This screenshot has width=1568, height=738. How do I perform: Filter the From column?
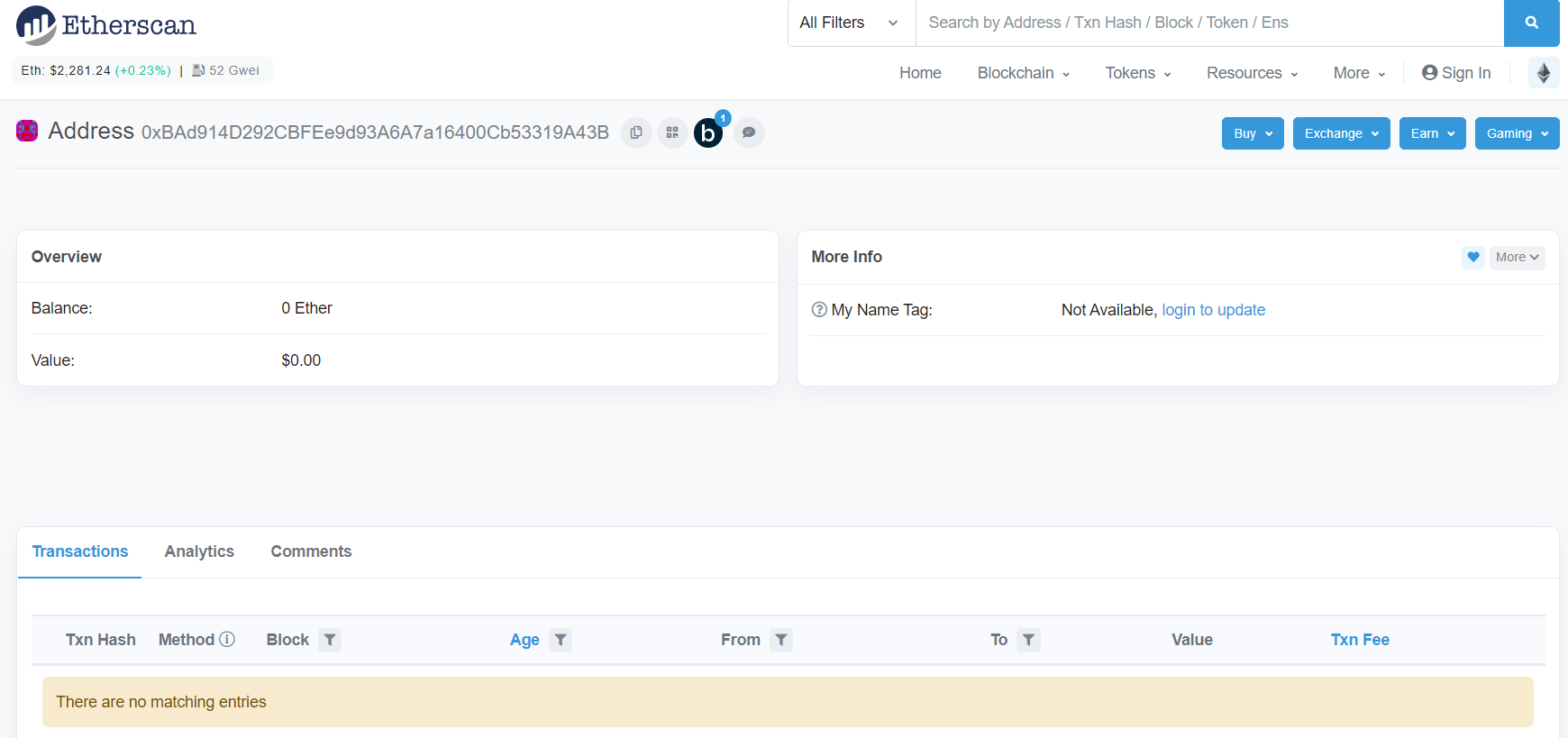(781, 640)
